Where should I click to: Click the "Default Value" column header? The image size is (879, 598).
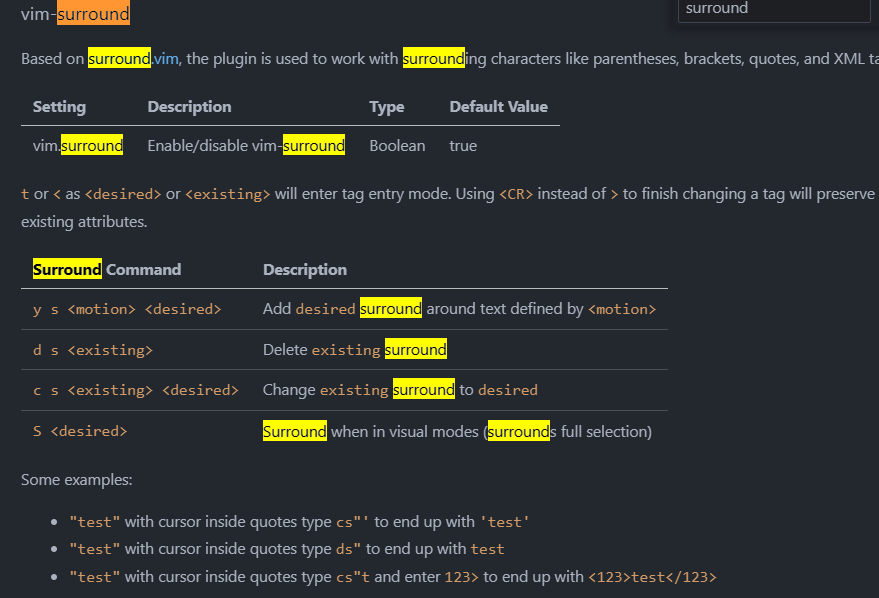(498, 107)
